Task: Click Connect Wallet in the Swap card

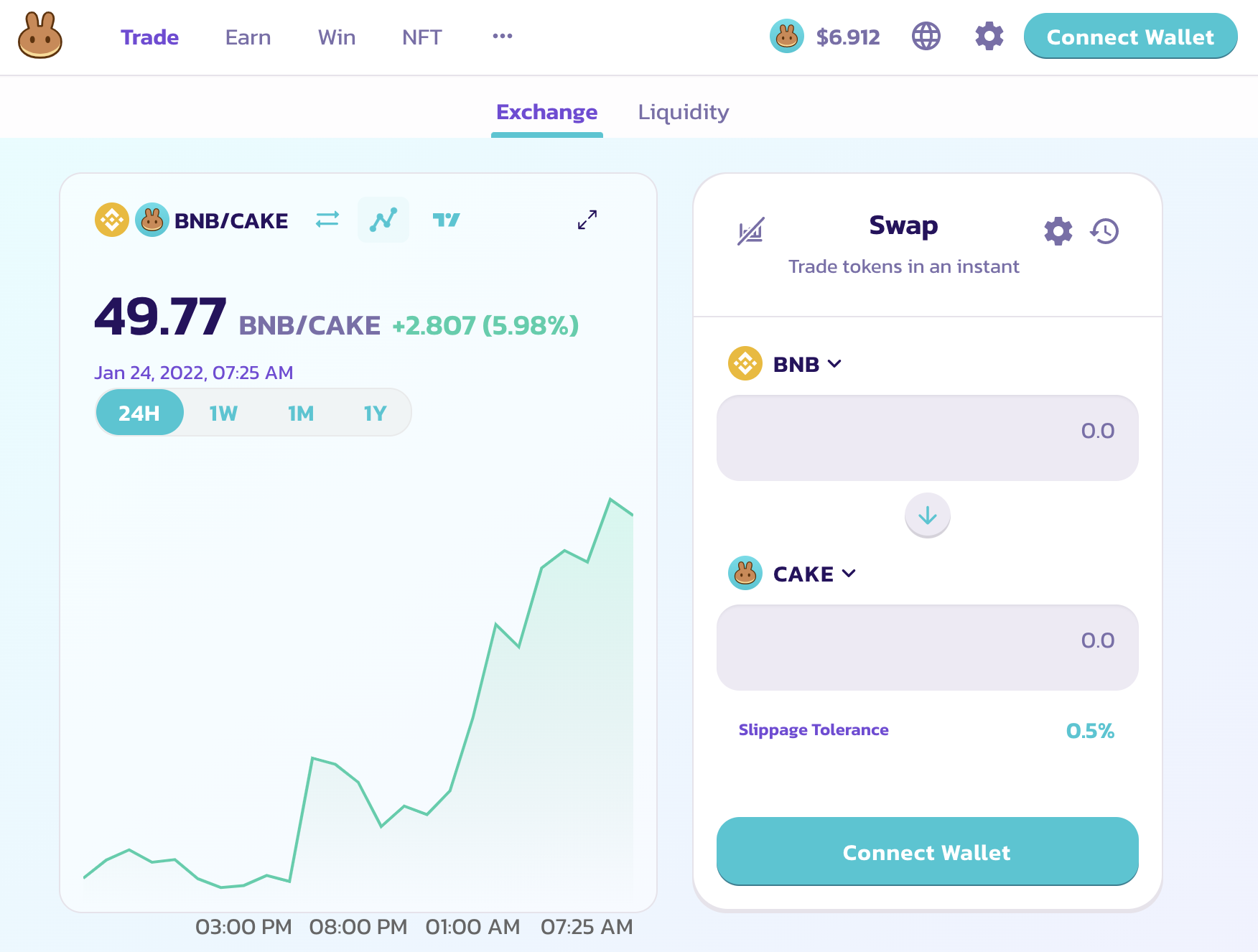Action: [x=928, y=851]
